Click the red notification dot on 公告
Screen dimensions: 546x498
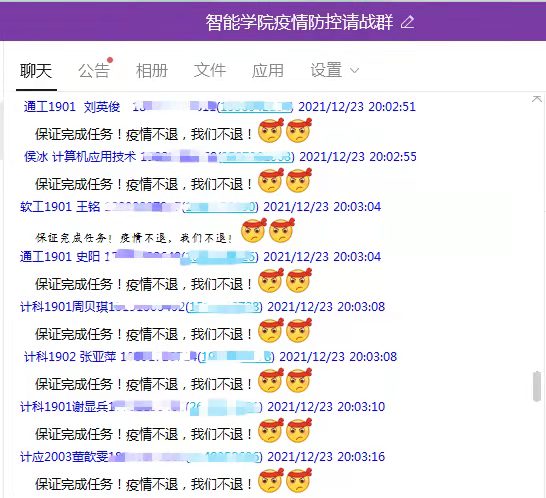tap(110, 60)
